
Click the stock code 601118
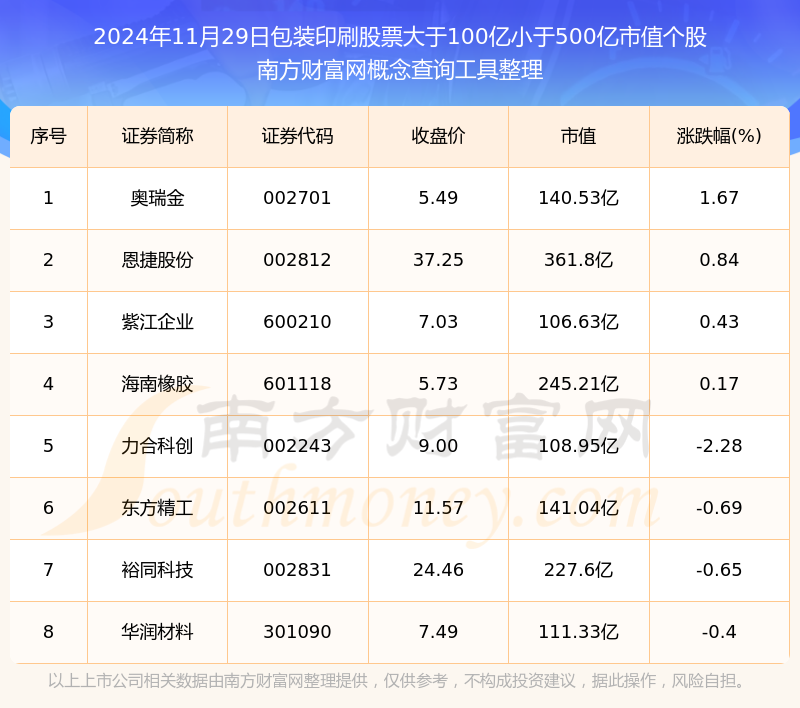pyautogui.click(x=297, y=384)
